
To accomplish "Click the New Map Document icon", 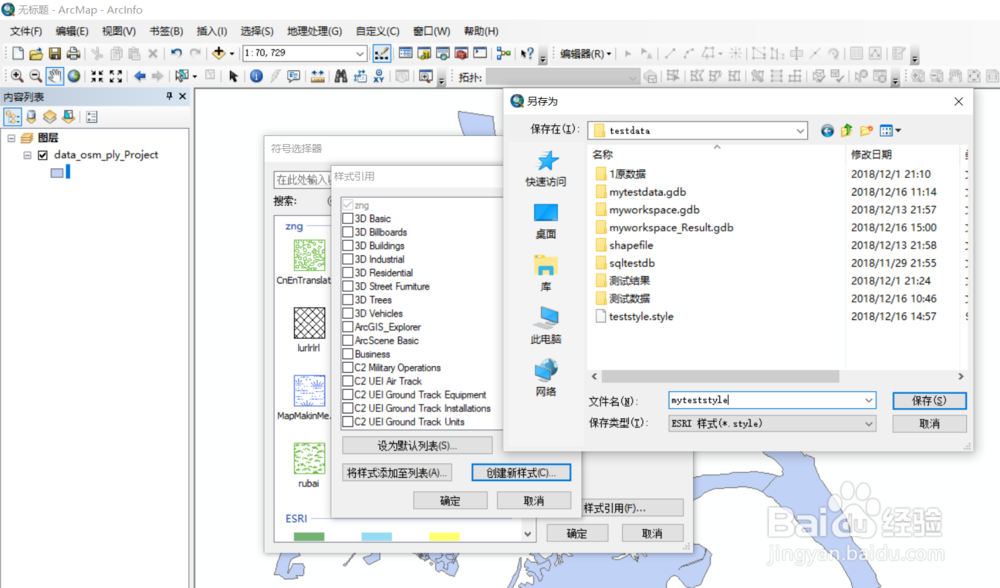I will (x=18, y=54).
